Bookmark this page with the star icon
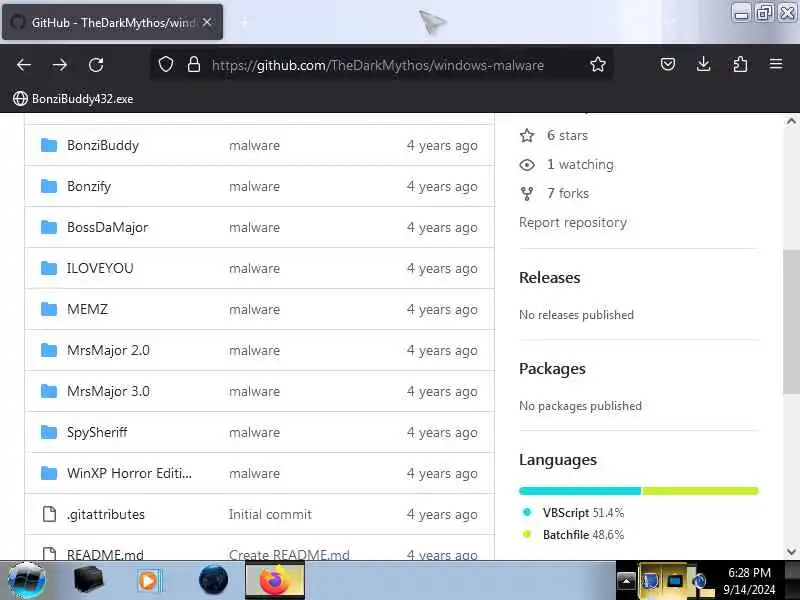The width and height of the screenshot is (800, 600). [597, 65]
